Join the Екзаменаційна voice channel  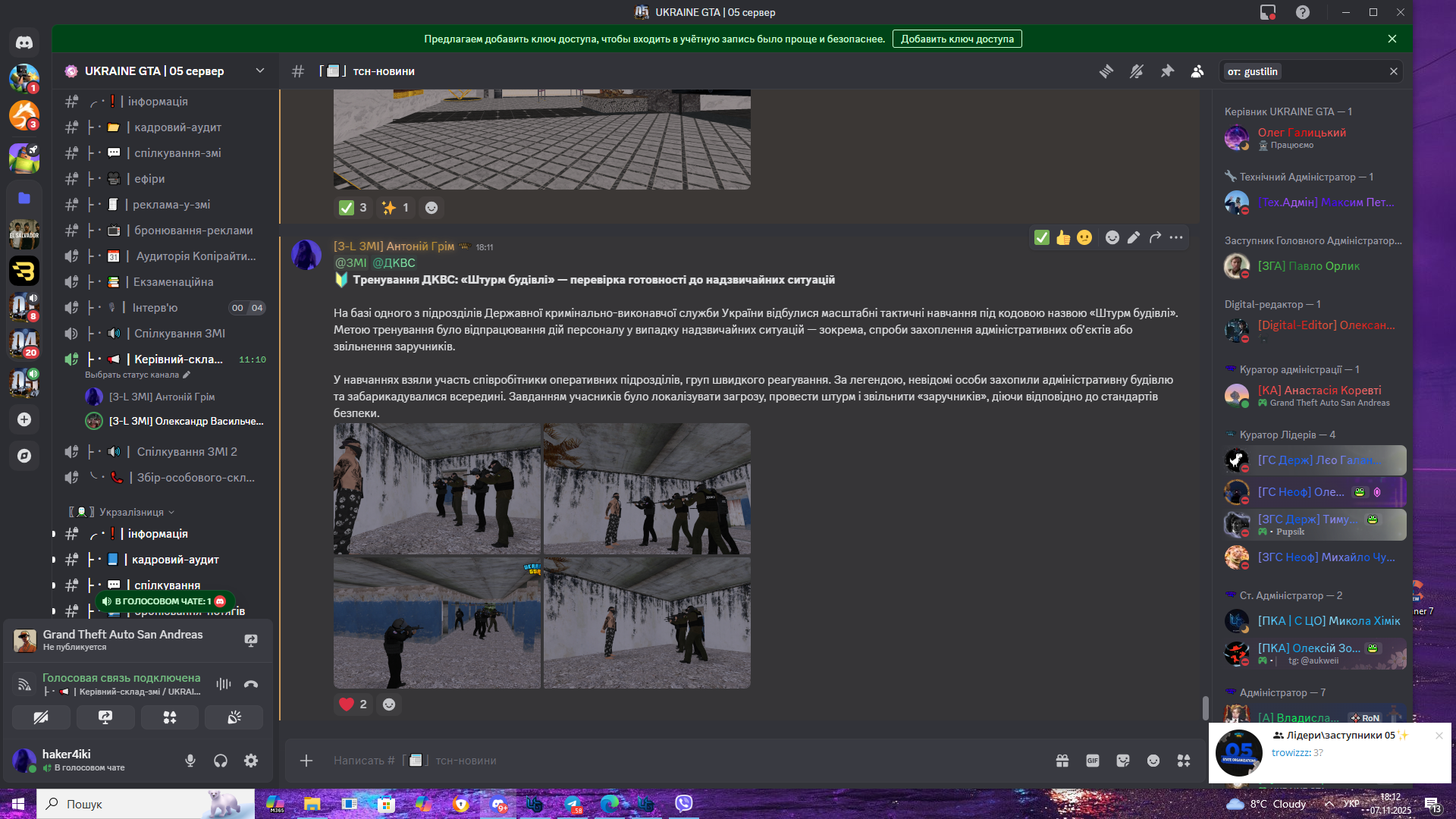point(165,282)
